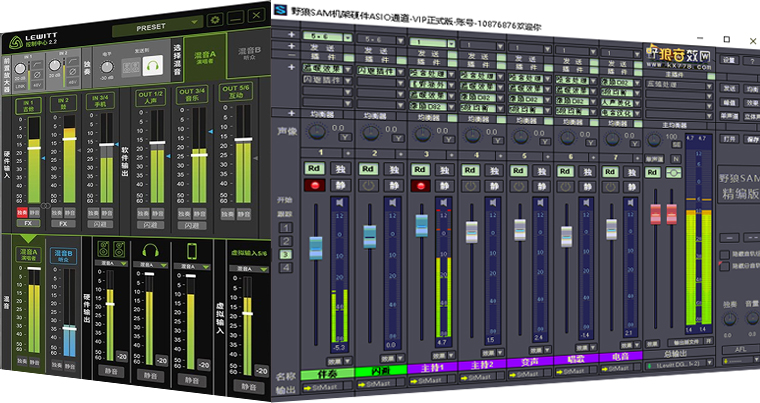This screenshot has height=403, width=760.
Task: Open channel 1 input 5-6 dropdown
Action: tap(328, 36)
